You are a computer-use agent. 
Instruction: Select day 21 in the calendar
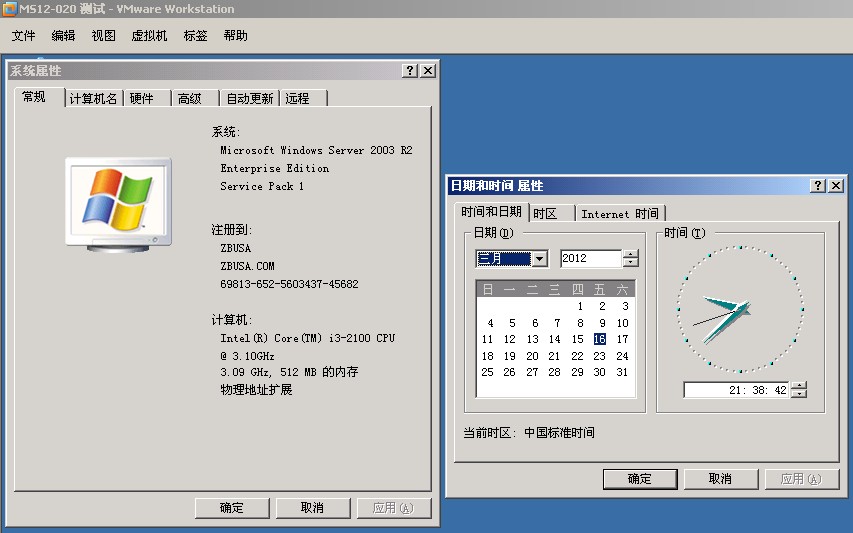[554, 356]
